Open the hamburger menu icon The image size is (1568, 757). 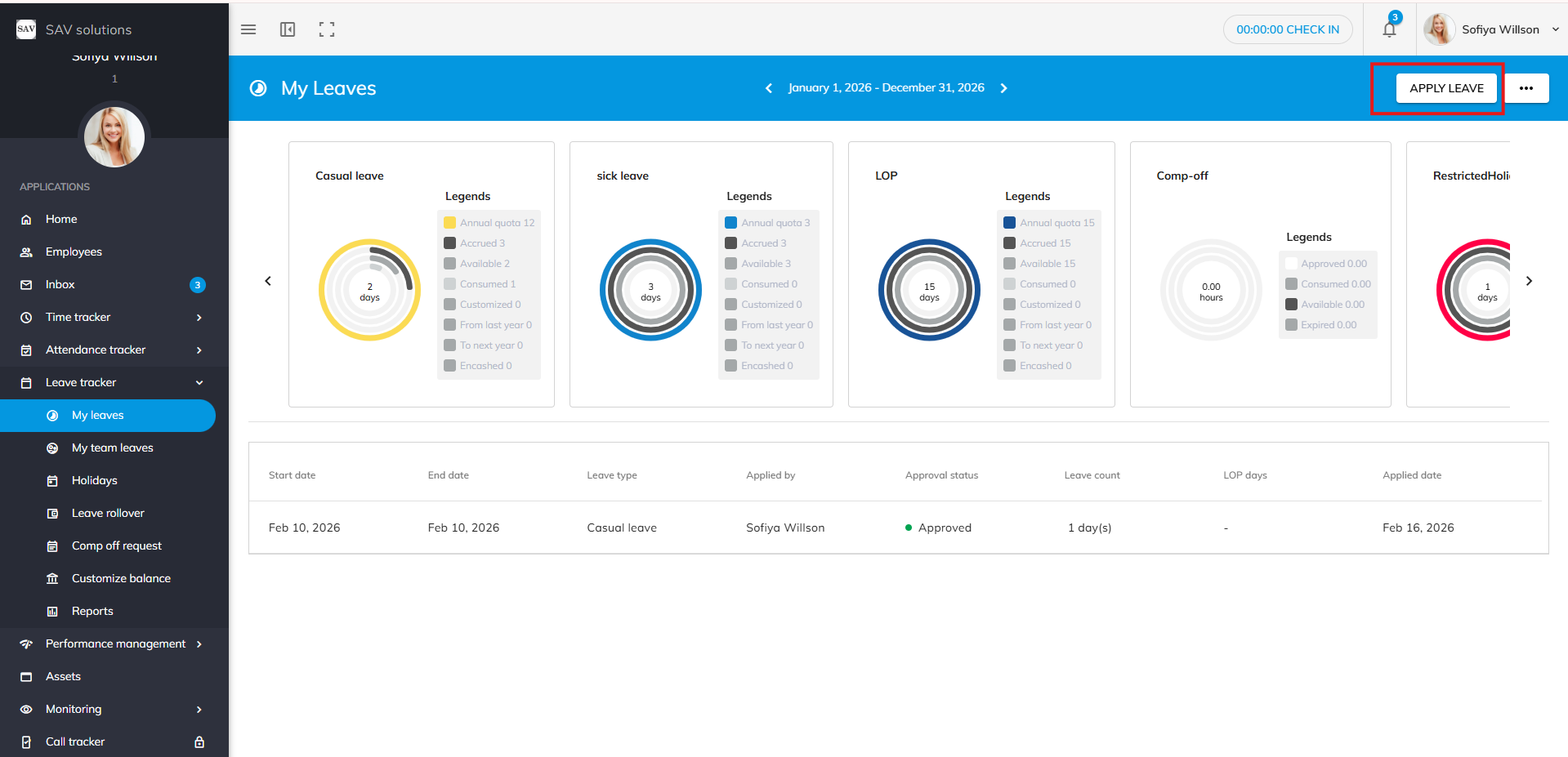(x=248, y=29)
